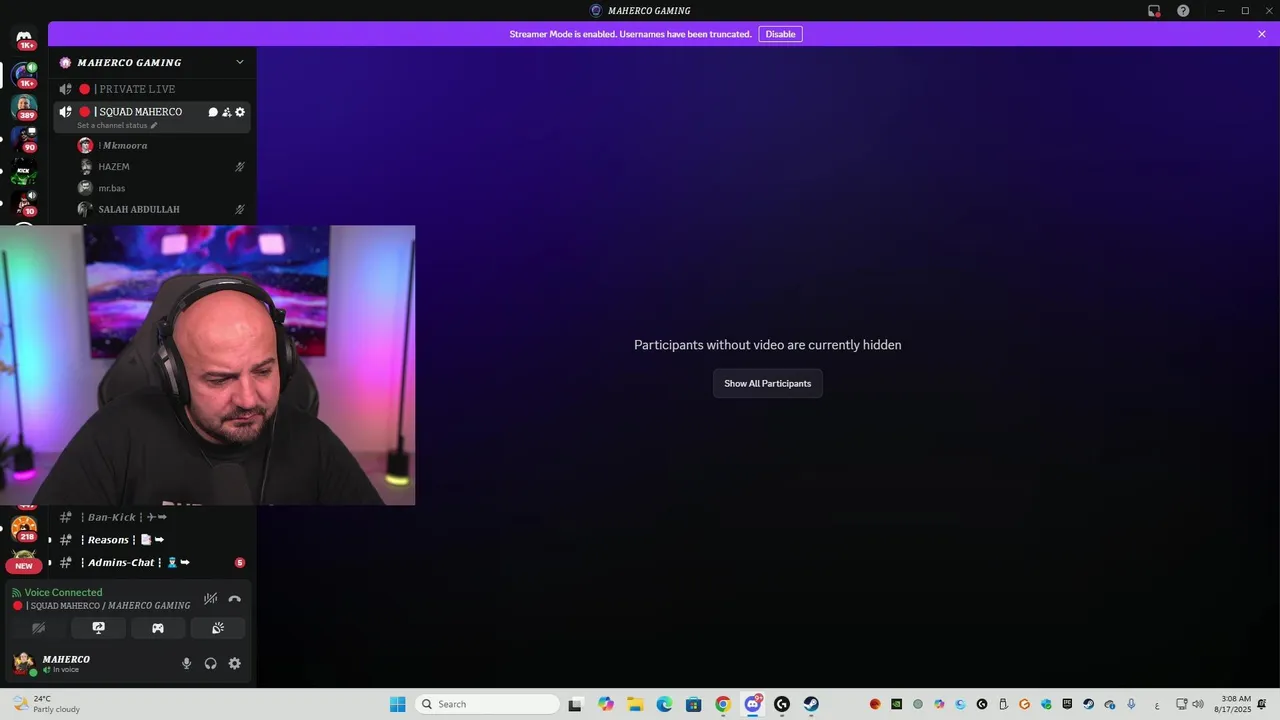Open the soundboard in voice panel

[x=217, y=628]
